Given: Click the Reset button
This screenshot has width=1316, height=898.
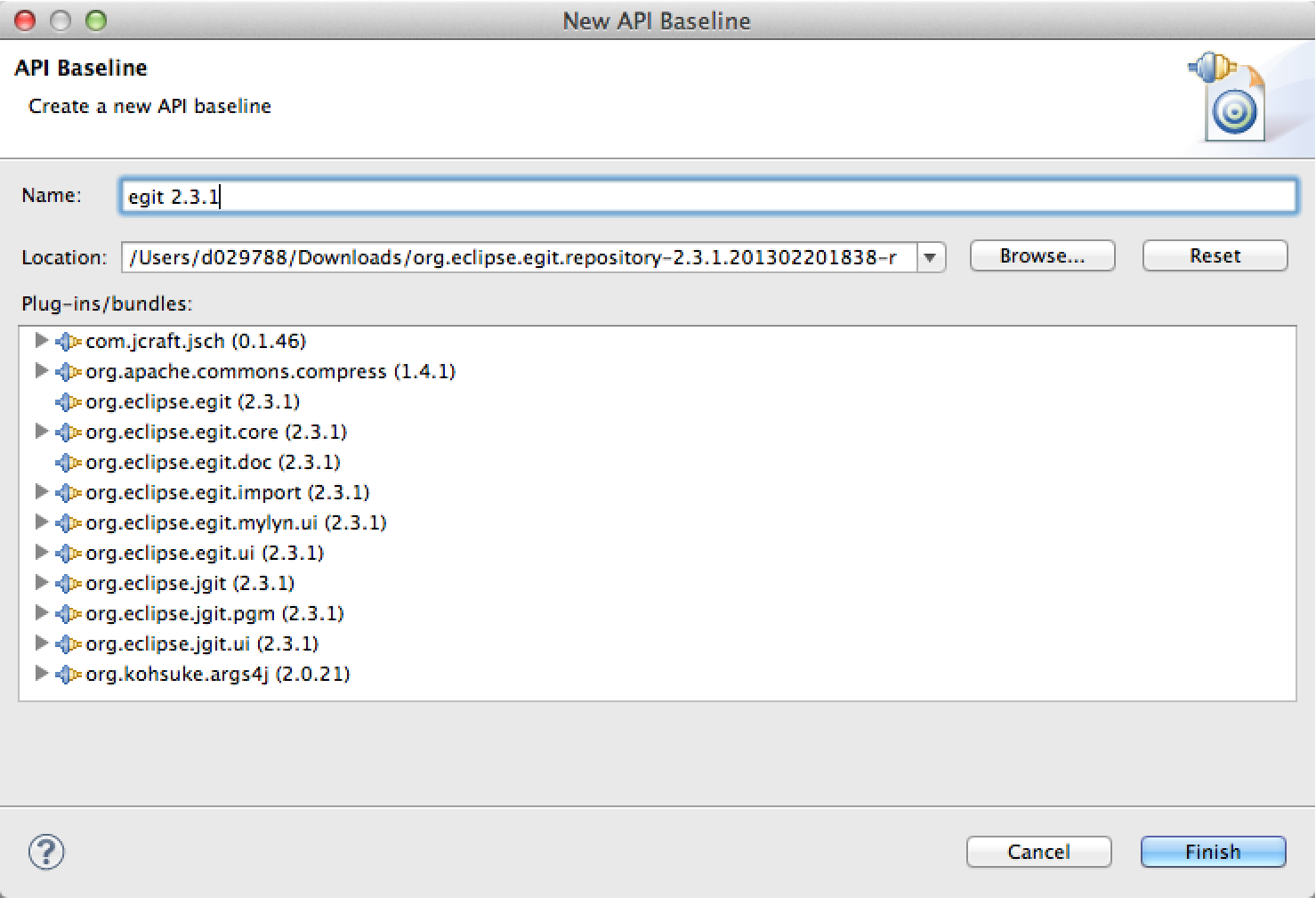Looking at the screenshot, I should pos(1215,256).
